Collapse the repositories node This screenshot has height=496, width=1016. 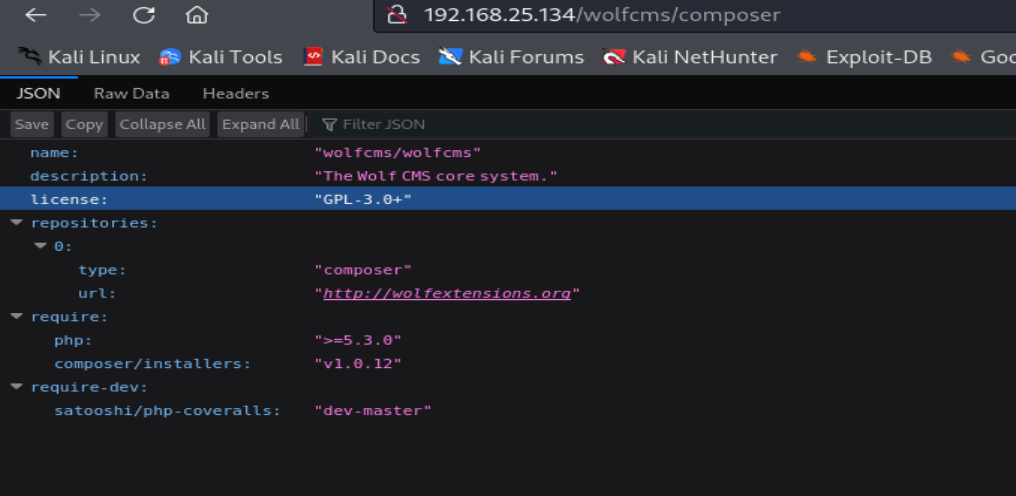(x=17, y=222)
